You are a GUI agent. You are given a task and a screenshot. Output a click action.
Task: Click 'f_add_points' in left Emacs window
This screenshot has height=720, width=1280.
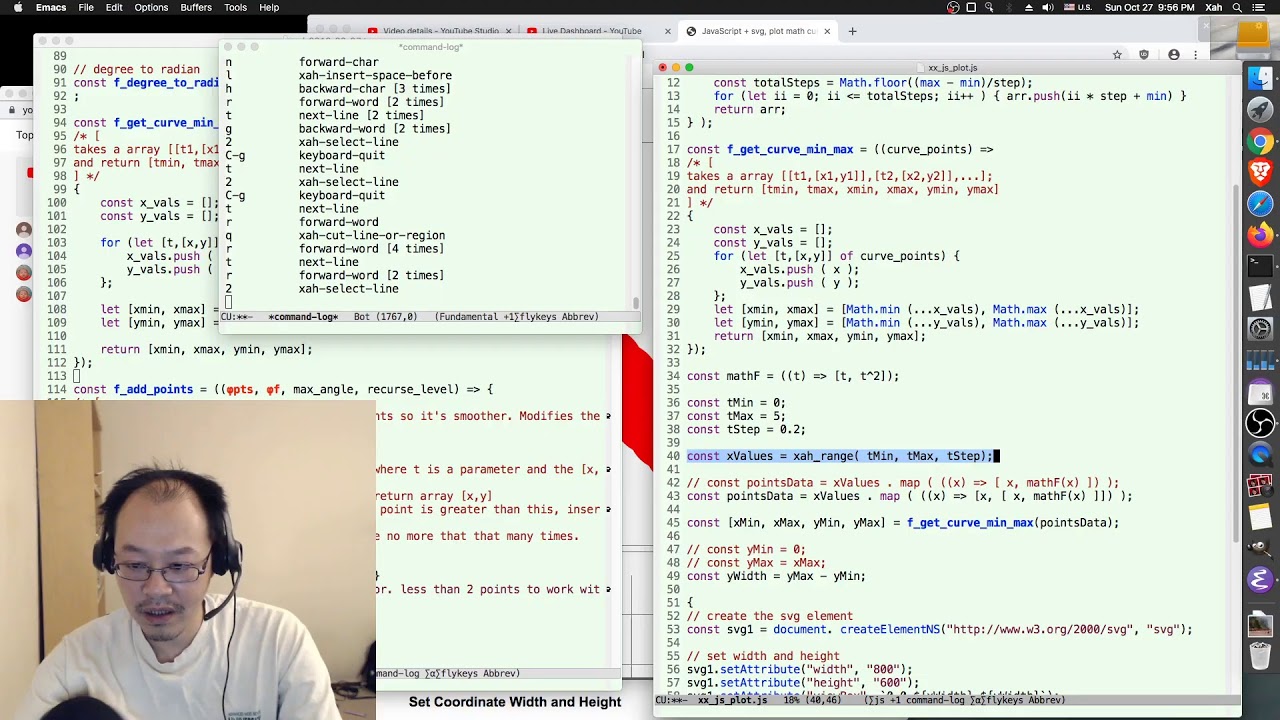[153, 389]
